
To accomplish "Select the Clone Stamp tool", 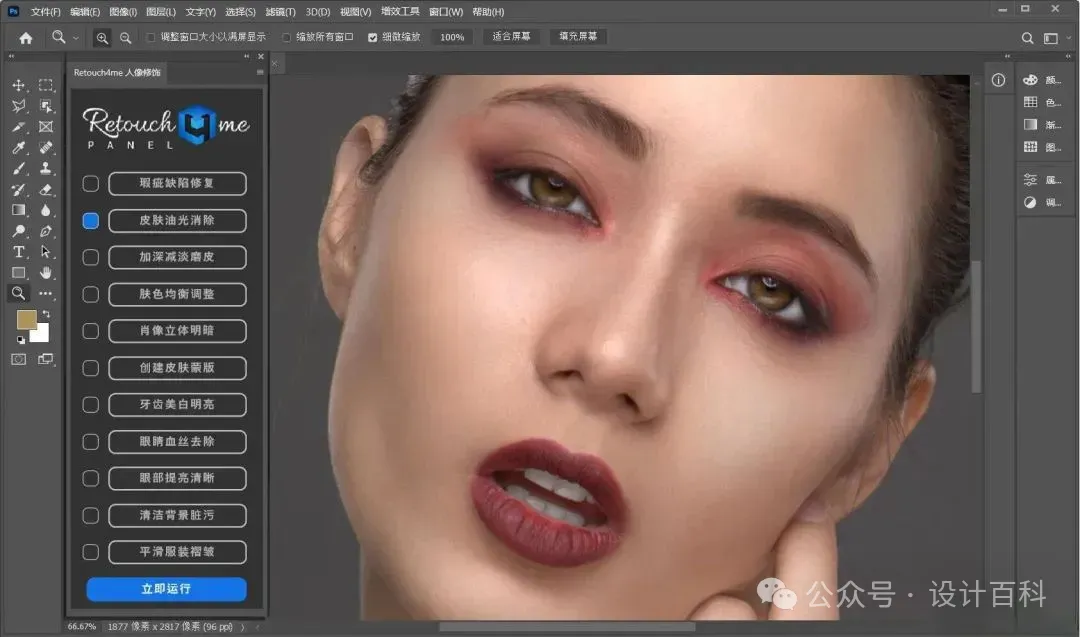I will point(45,168).
